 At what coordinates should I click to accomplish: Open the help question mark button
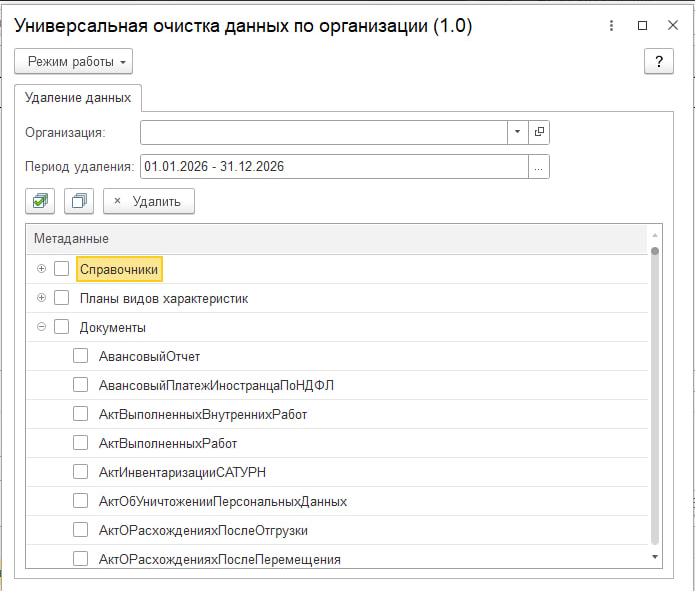tap(658, 62)
